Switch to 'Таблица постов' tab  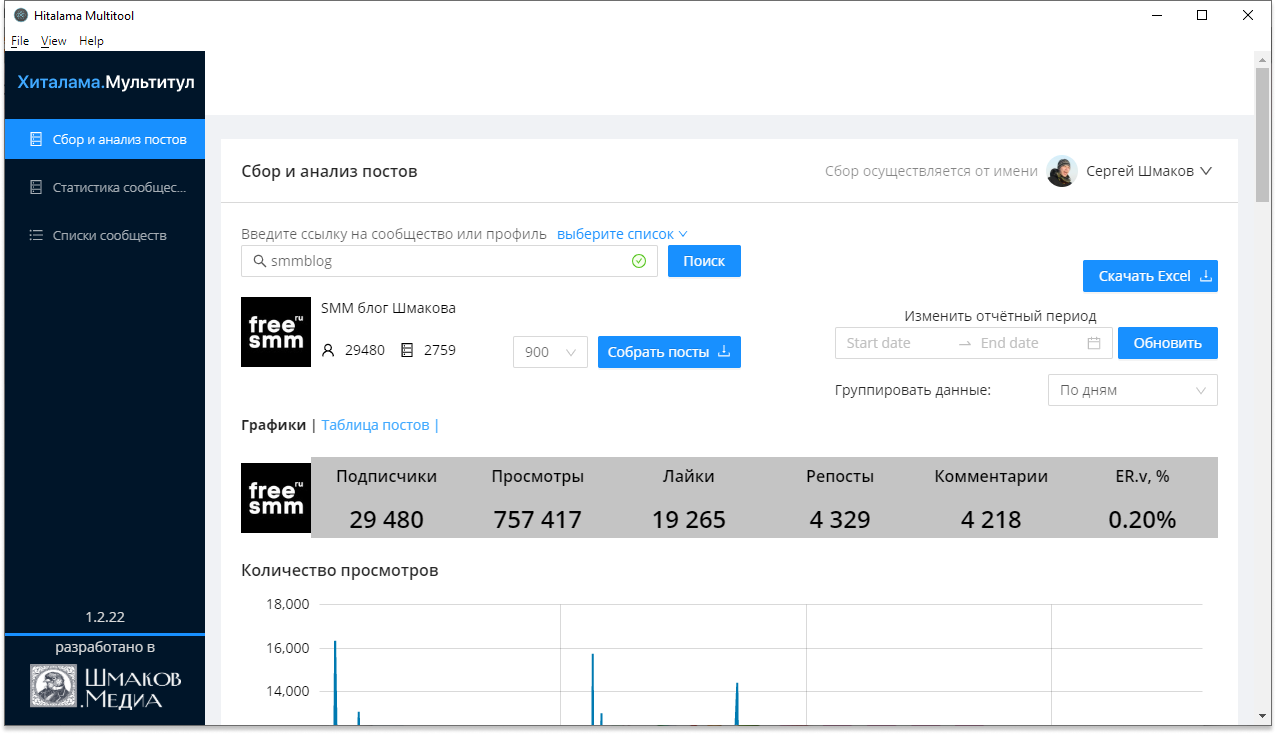click(376, 425)
